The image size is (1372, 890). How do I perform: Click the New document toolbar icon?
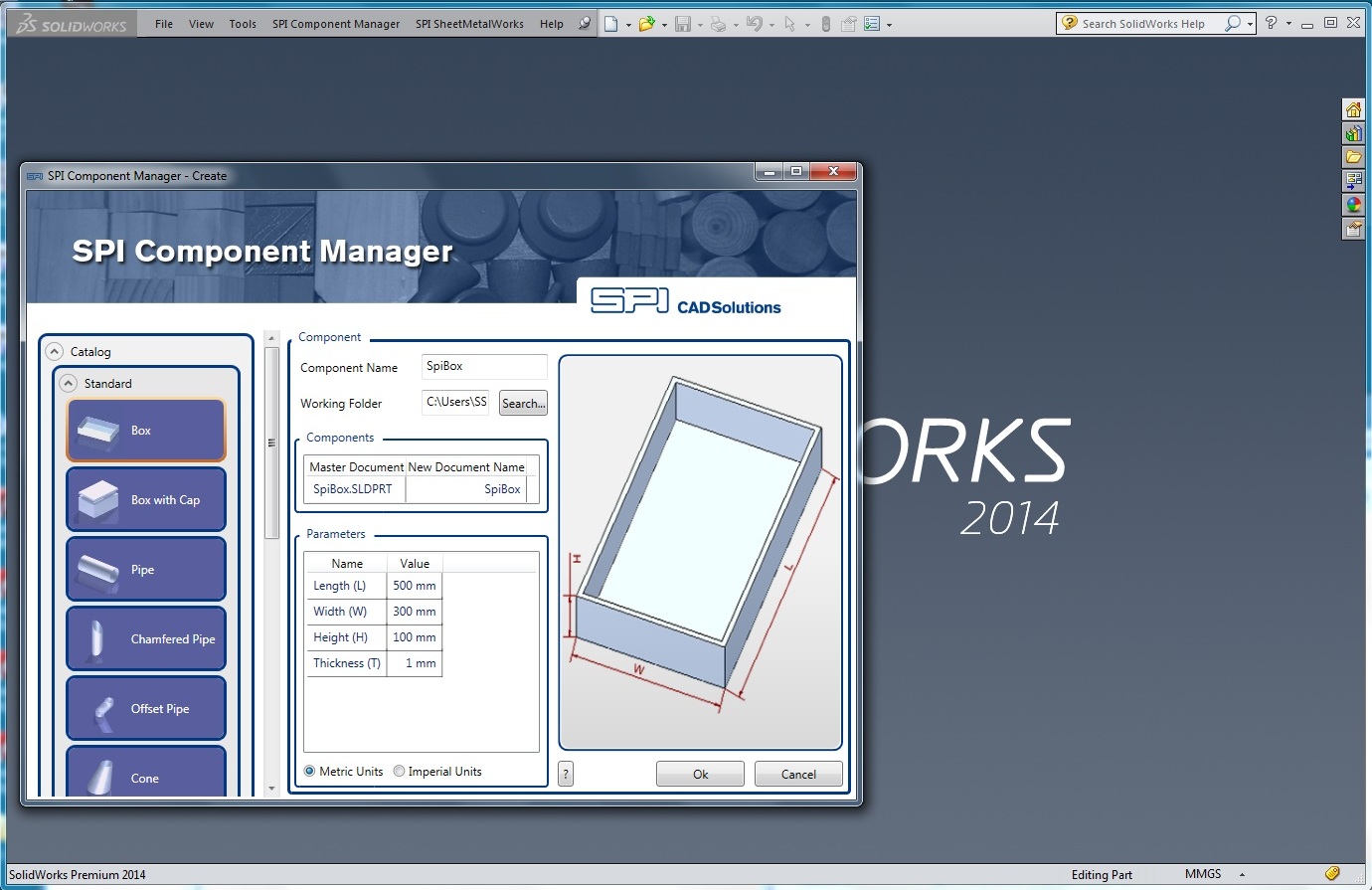(610, 24)
